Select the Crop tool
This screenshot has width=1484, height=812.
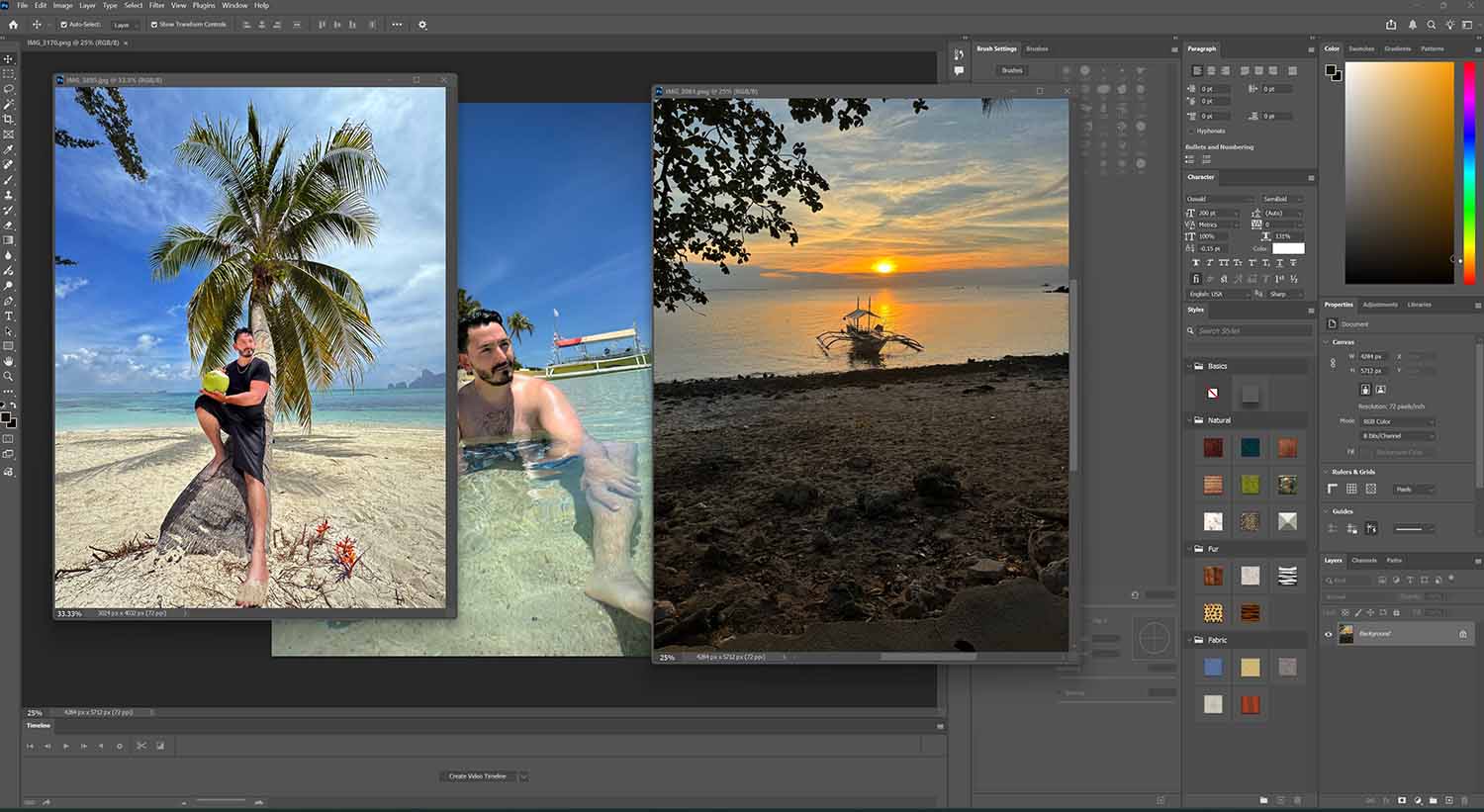(x=9, y=119)
